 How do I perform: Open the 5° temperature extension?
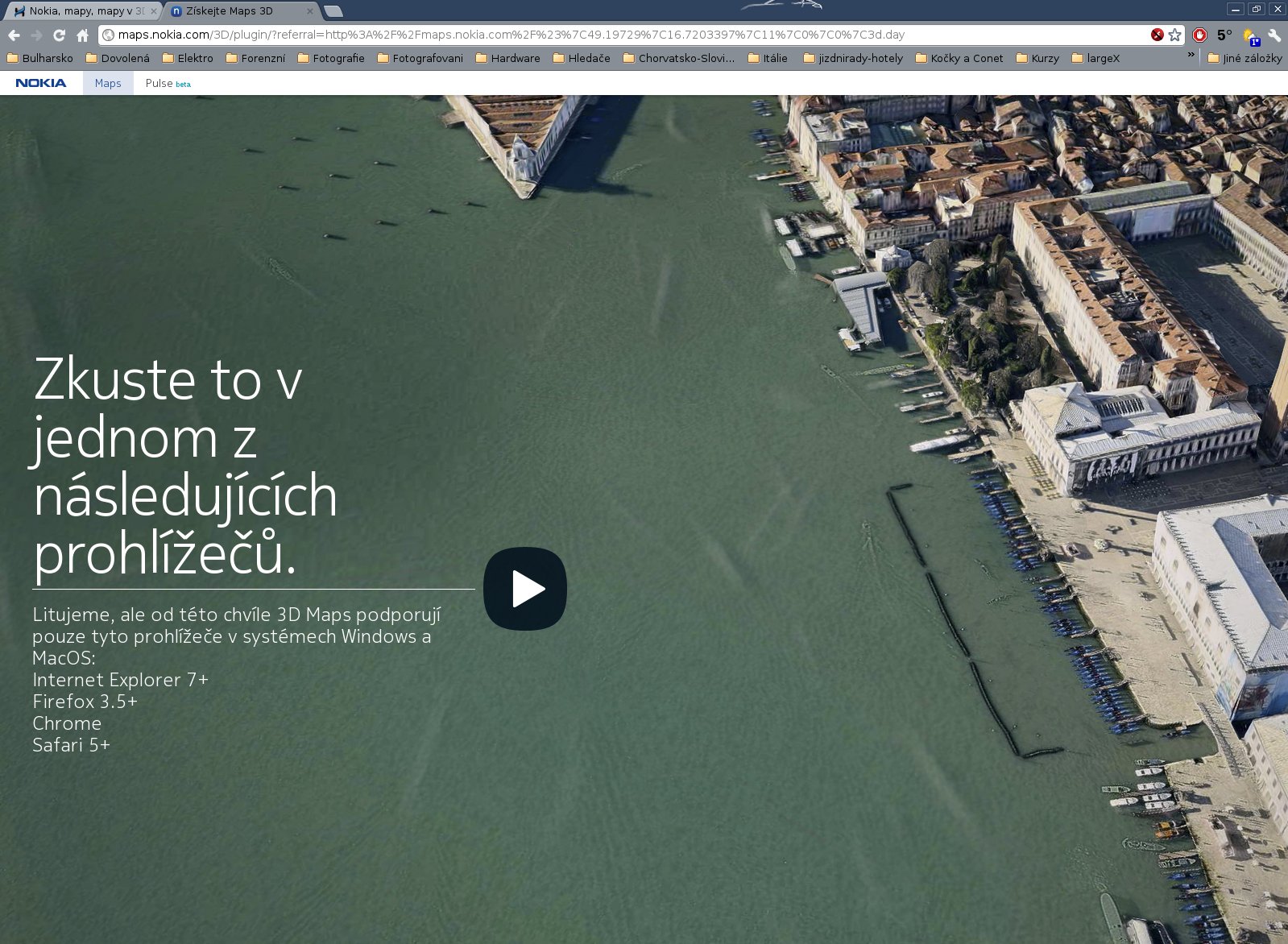pos(1224,35)
